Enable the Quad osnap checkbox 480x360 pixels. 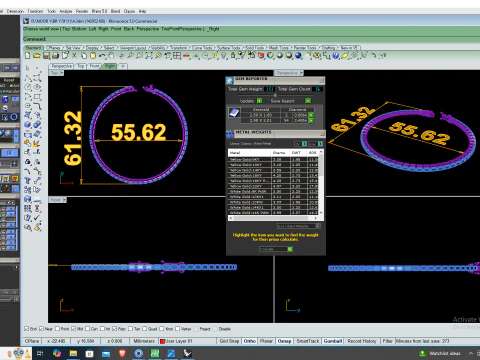[145, 329]
